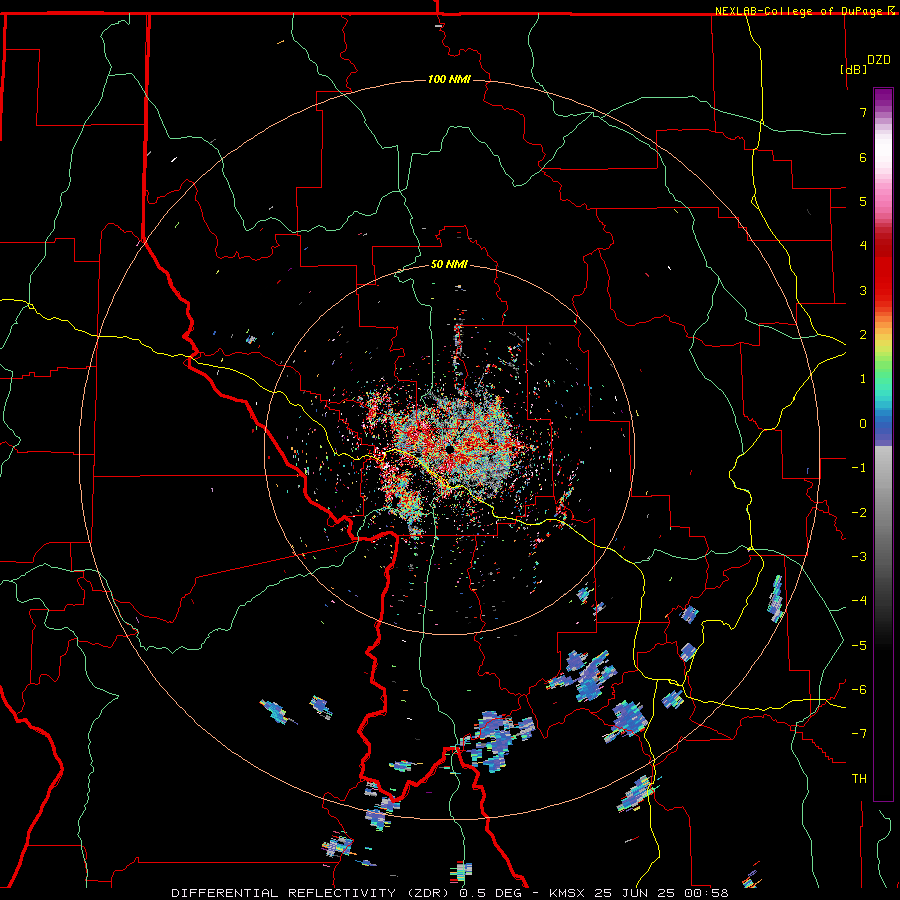The height and width of the screenshot is (900, 900).
Task: Click the 4 value on color scale
Action: (863, 246)
